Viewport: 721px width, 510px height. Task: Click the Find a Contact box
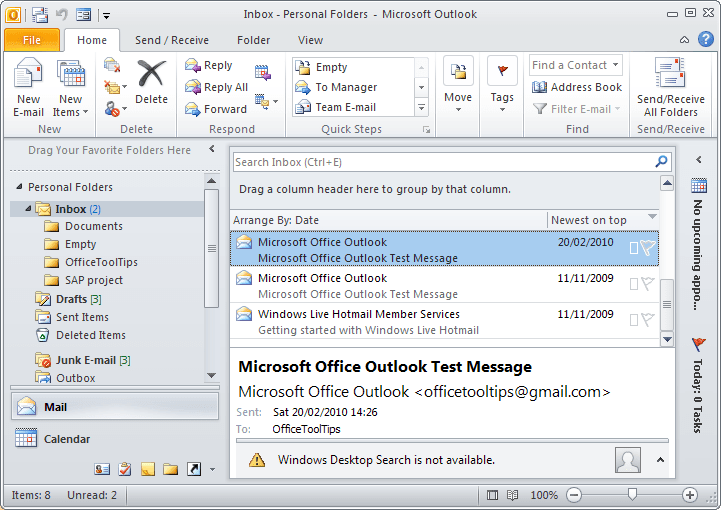pos(576,65)
